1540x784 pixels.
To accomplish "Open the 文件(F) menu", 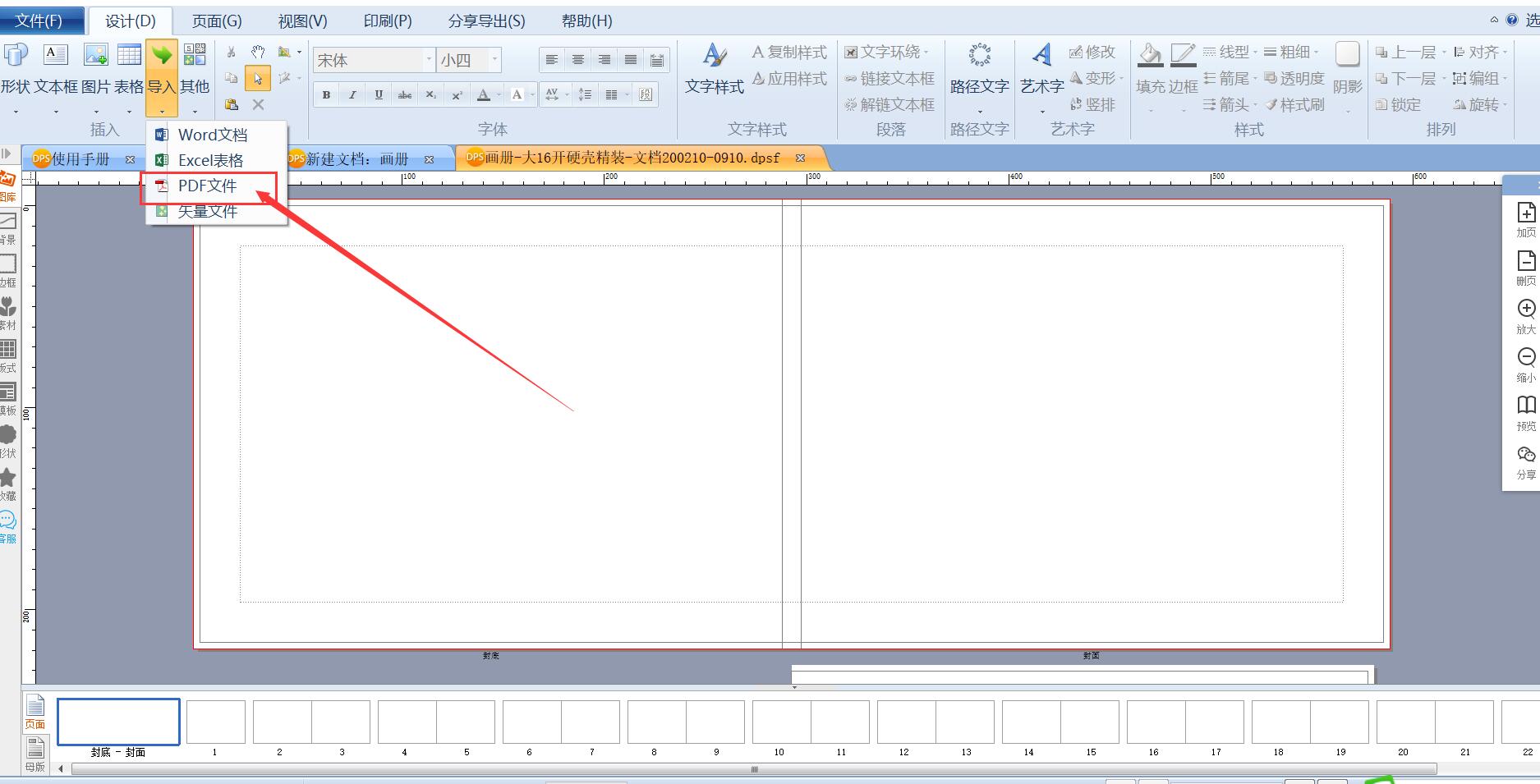I will (39, 21).
